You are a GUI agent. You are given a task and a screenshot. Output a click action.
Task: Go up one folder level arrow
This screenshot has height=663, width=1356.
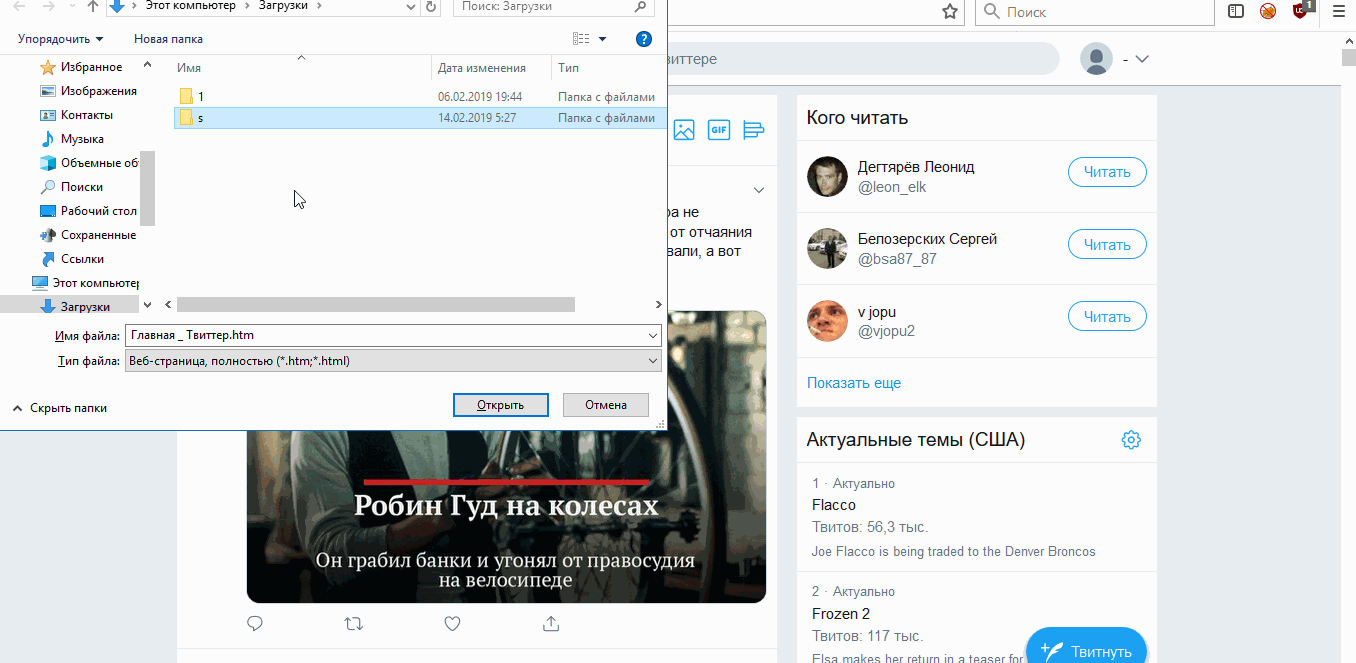[x=93, y=7]
